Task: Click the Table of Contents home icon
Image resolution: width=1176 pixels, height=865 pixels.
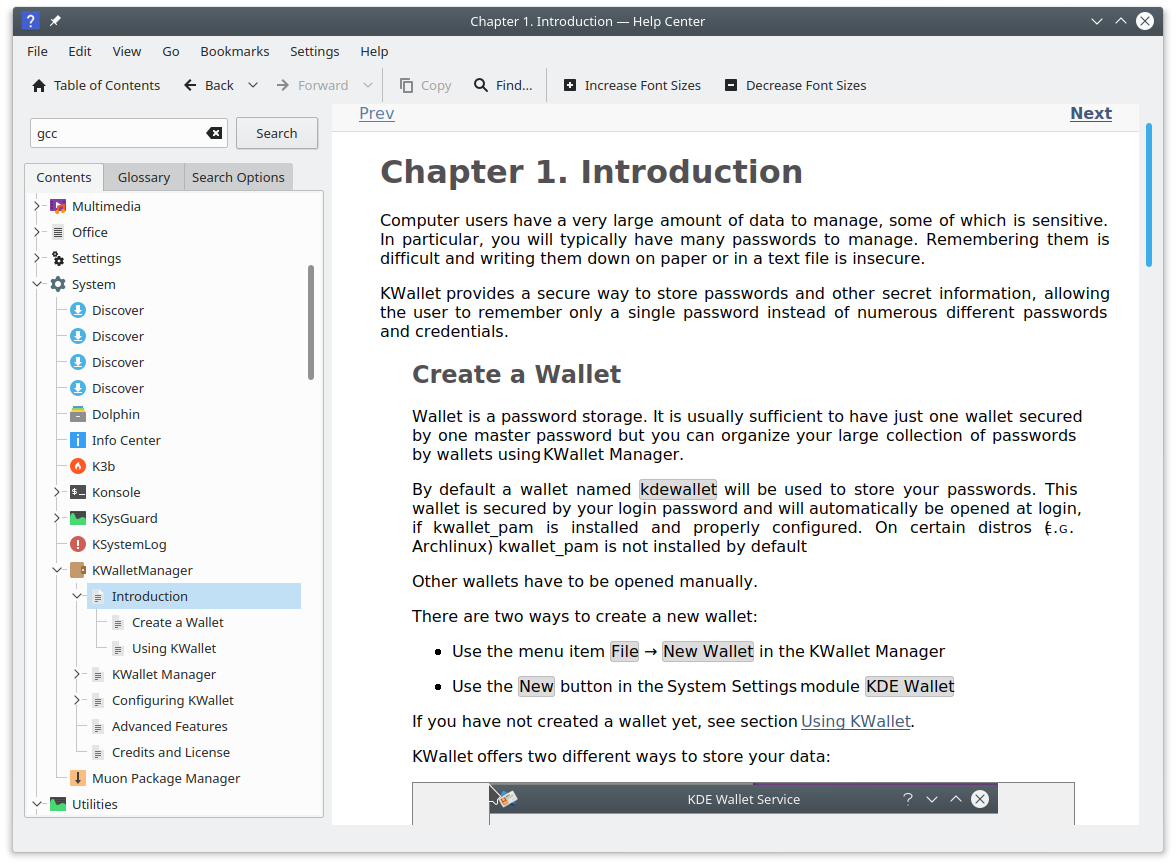Action: (39, 86)
